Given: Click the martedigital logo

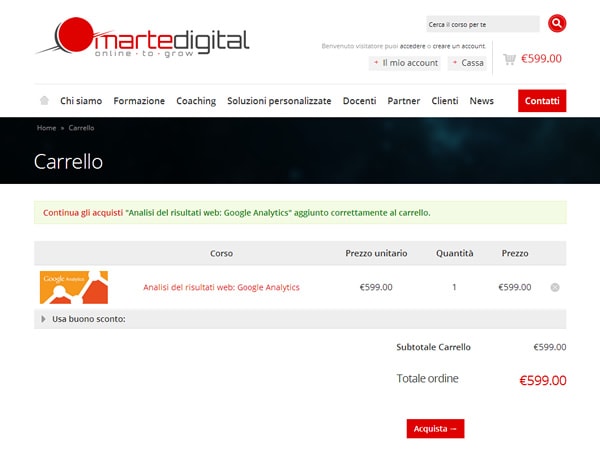Looking at the screenshot, I should pos(142,38).
